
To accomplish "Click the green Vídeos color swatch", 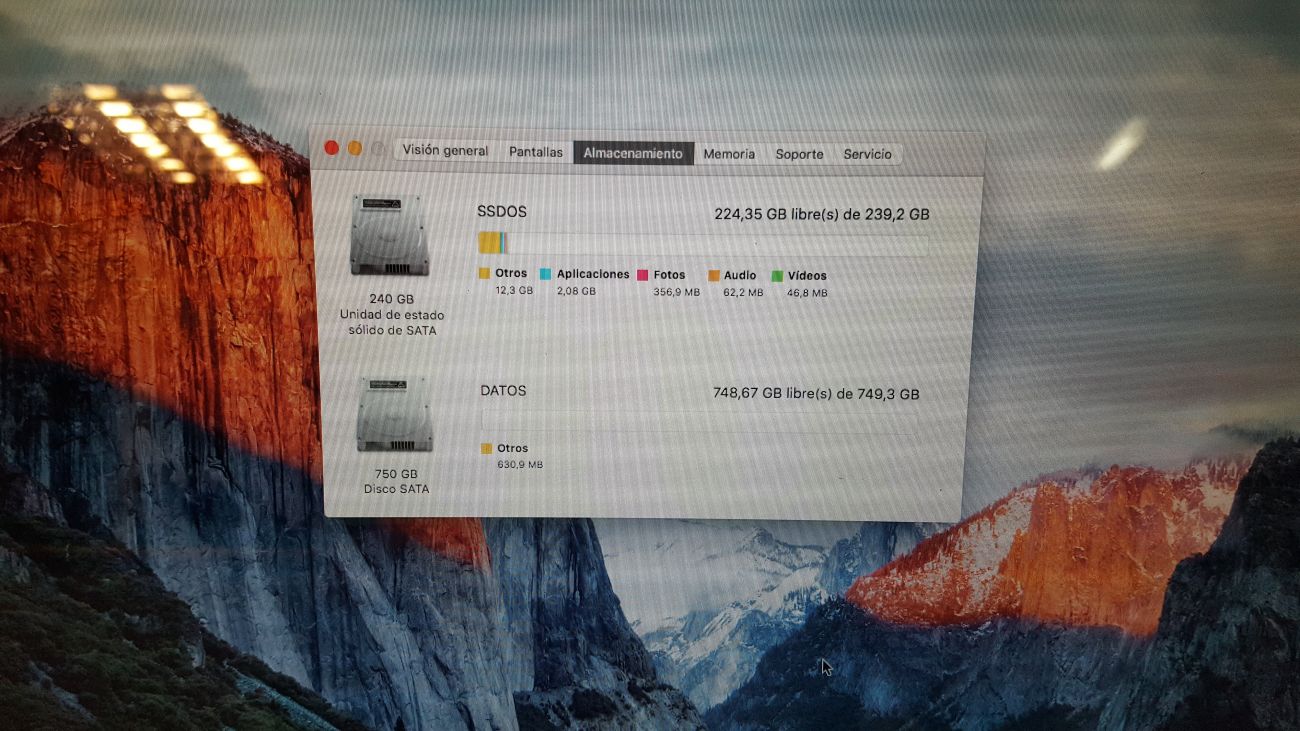I will tap(777, 276).
